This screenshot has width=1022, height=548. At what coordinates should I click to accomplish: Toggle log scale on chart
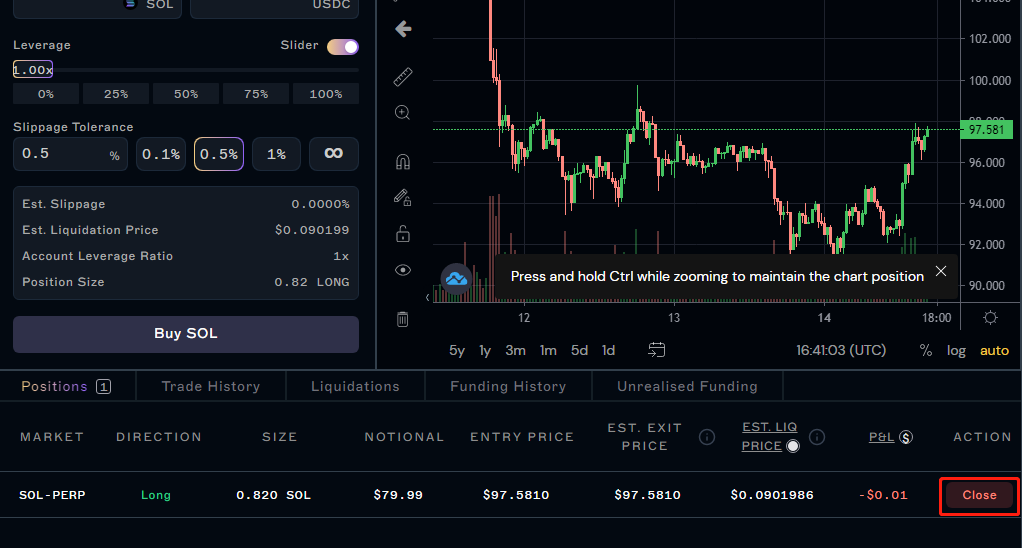pos(956,351)
